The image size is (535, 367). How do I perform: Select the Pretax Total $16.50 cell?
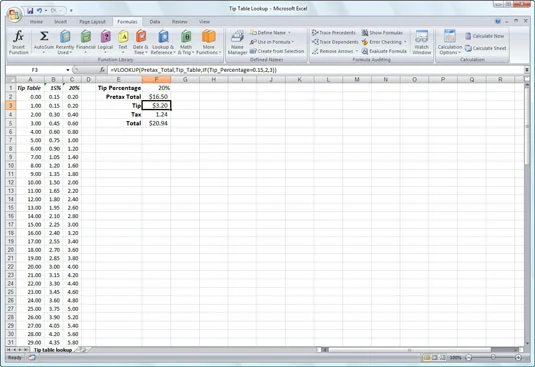[156, 97]
